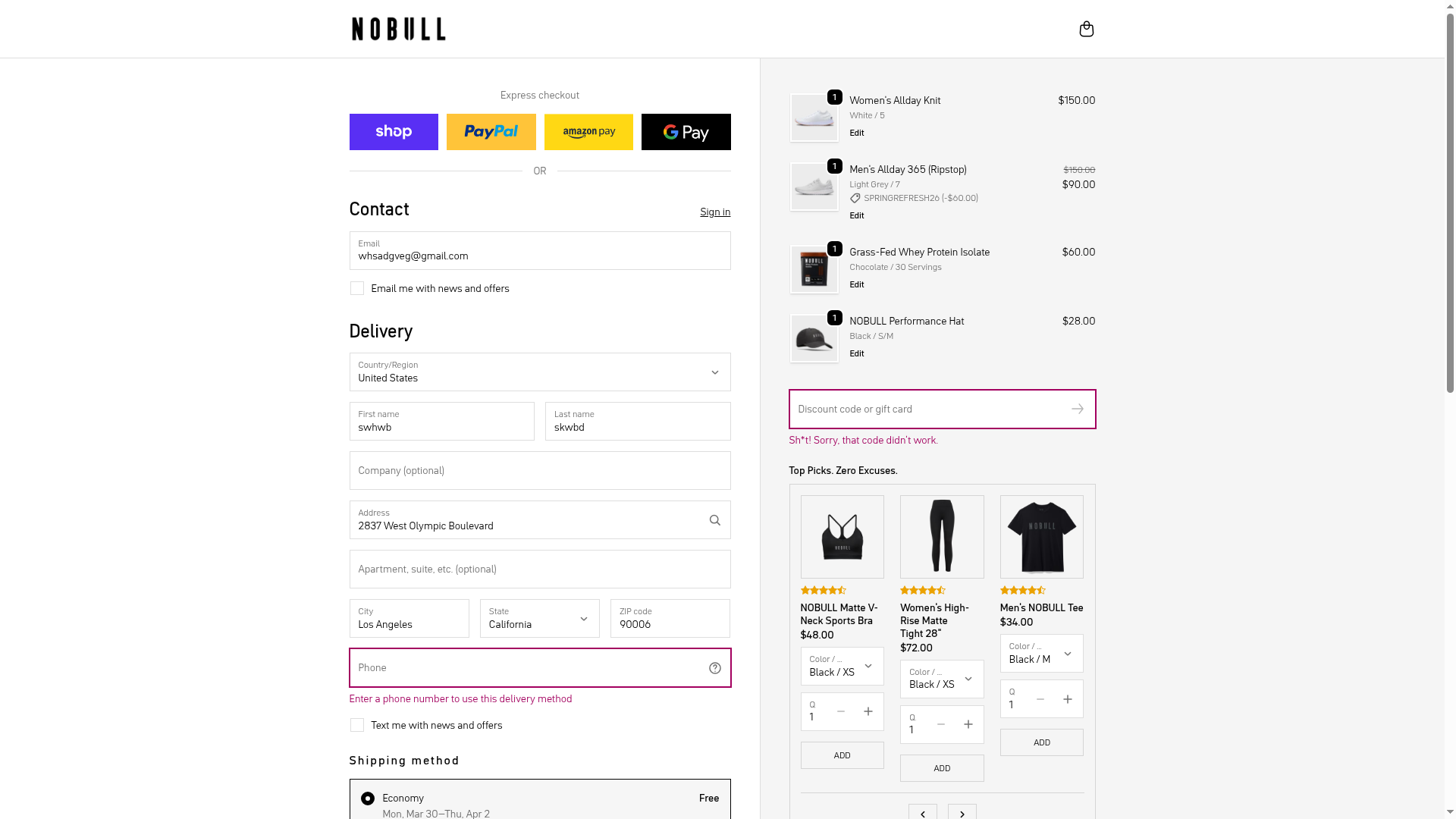Submit discount code with arrow icon
Image resolution: width=1456 pixels, height=819 pixels.
pos(1077,409)
